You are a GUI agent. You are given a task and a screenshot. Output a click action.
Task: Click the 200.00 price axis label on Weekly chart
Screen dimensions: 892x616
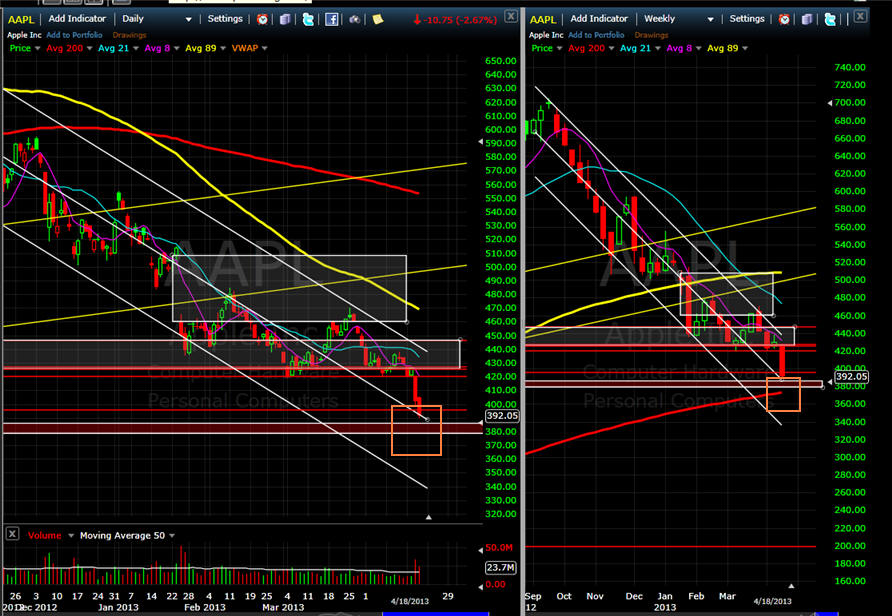click(849, 545)
